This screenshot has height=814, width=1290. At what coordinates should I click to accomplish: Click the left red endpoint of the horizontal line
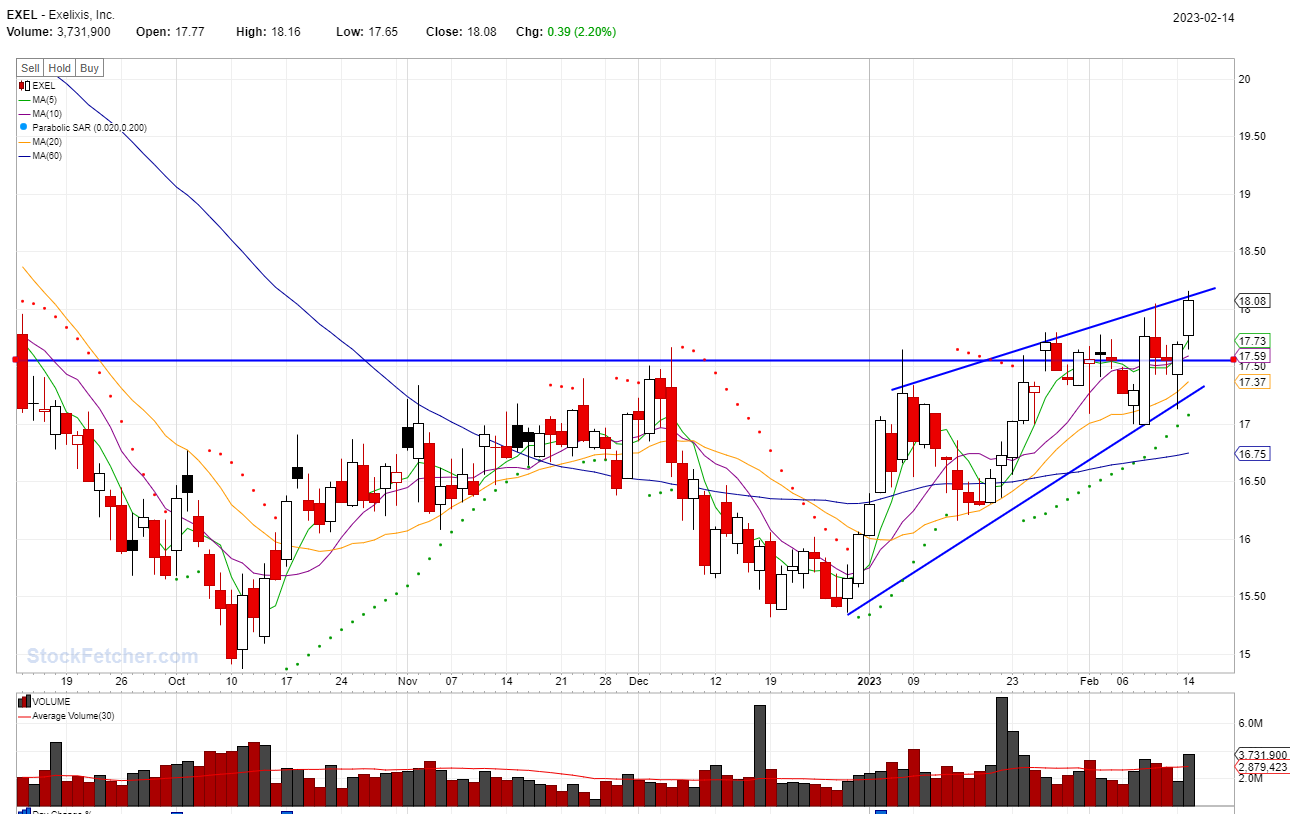[x=15, y=359]
